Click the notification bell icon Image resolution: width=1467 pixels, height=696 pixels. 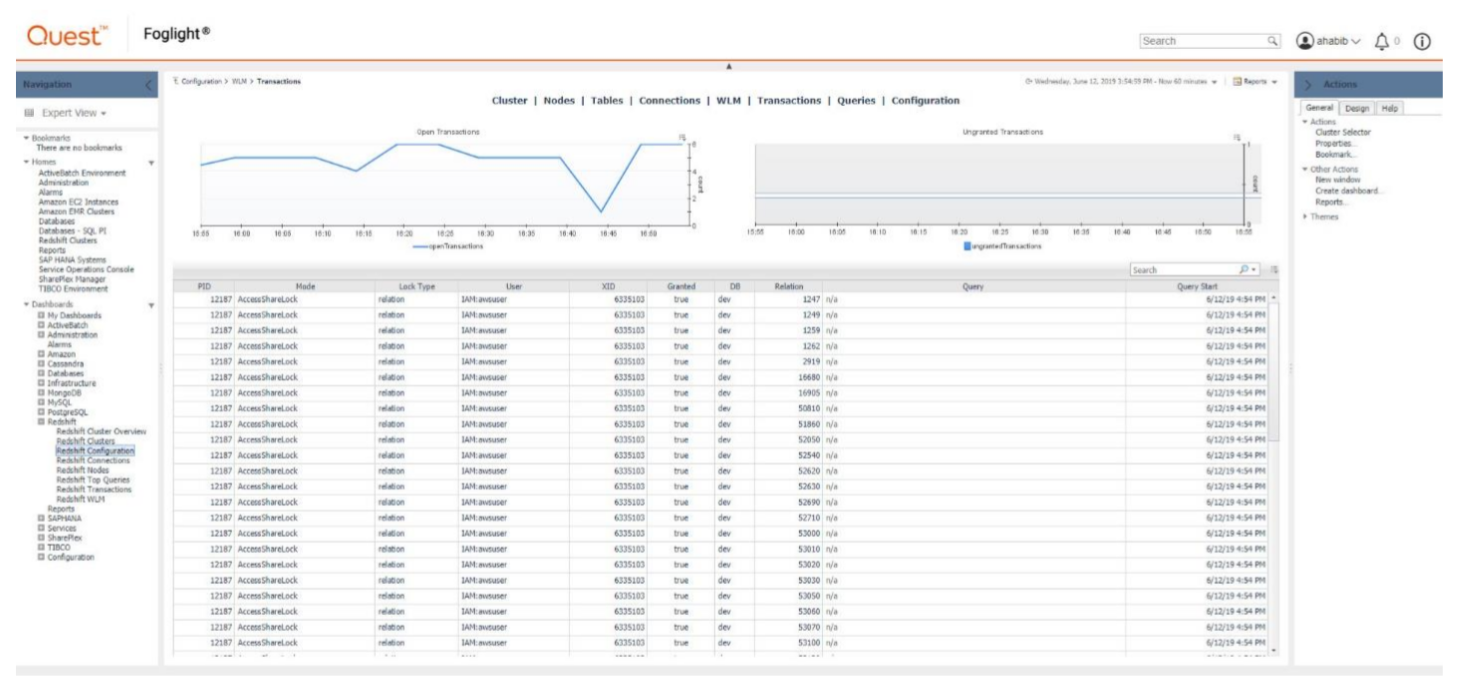point(1383,40)
